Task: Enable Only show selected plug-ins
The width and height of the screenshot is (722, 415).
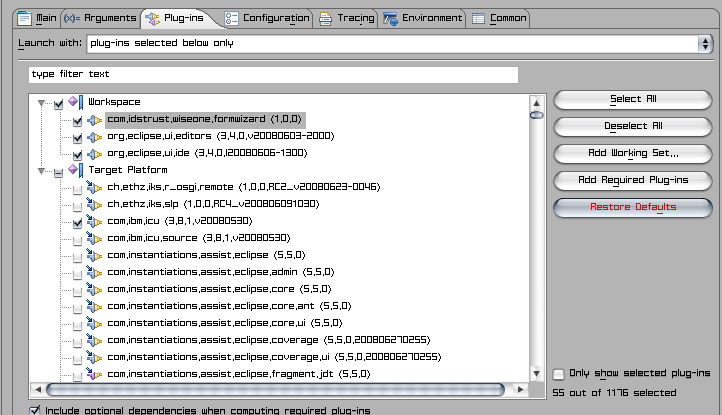Action: click(559, 374)
